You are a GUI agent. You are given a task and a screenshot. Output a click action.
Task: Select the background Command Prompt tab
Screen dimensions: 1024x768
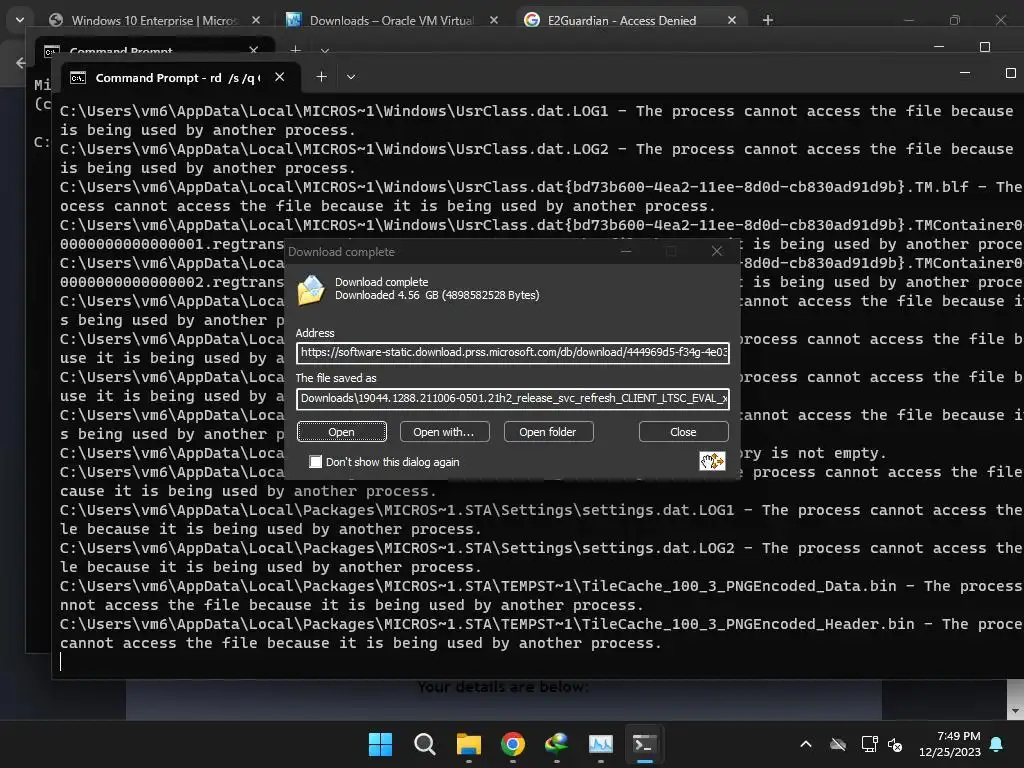(x=121, y=50)
